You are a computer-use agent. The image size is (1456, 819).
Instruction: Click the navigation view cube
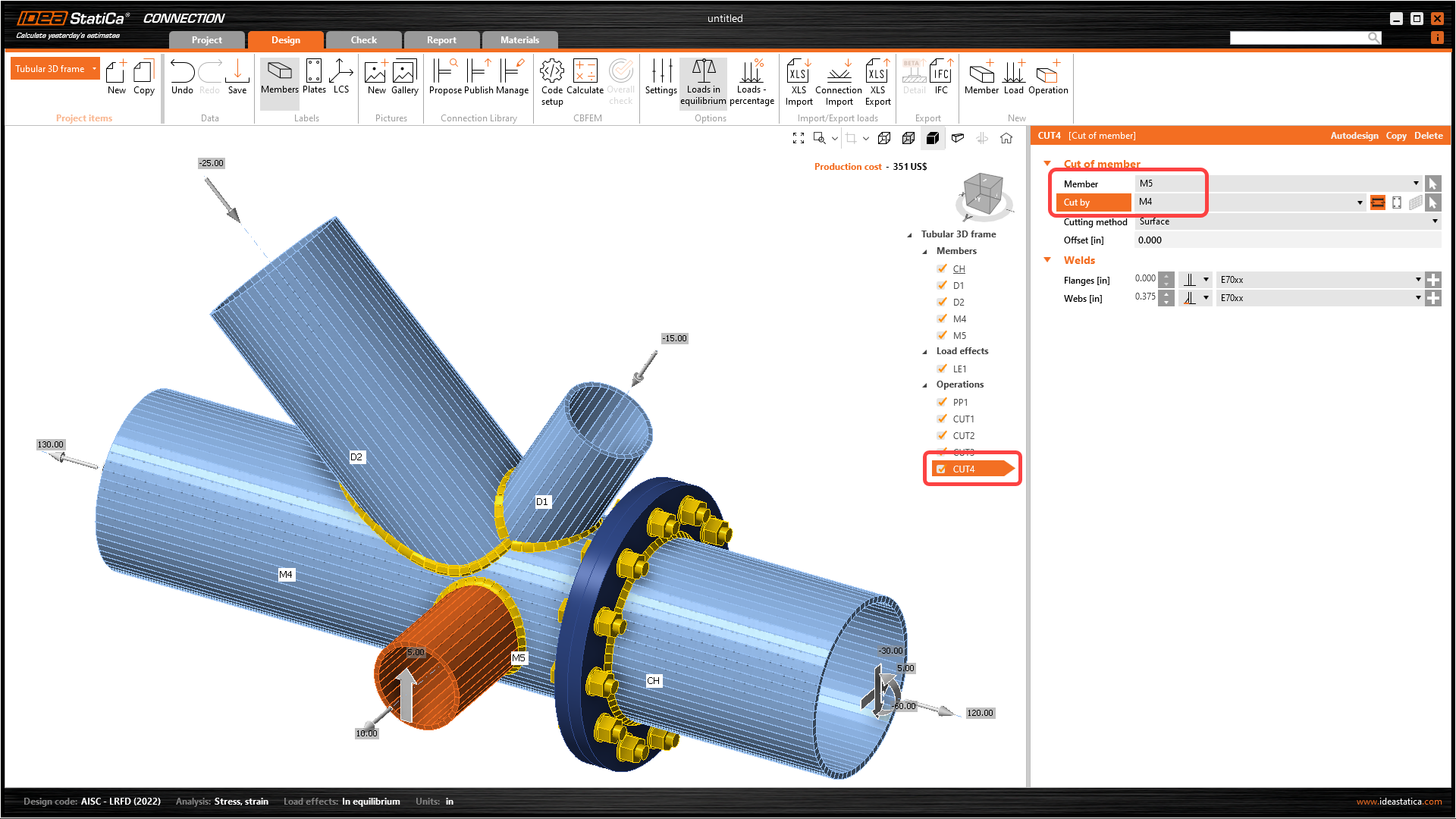click(983, 193)
